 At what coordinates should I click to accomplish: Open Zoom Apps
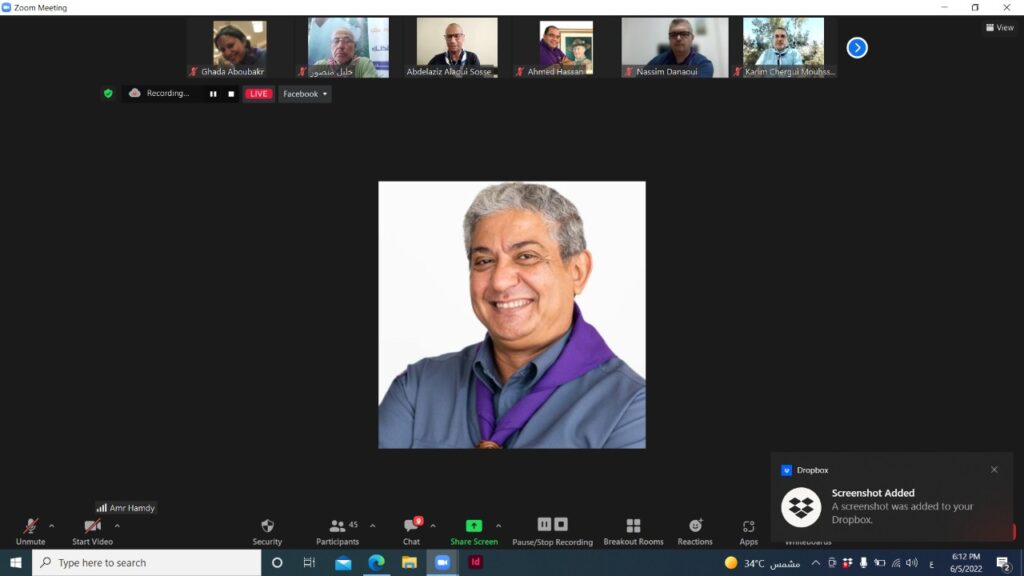click(748, 530)
